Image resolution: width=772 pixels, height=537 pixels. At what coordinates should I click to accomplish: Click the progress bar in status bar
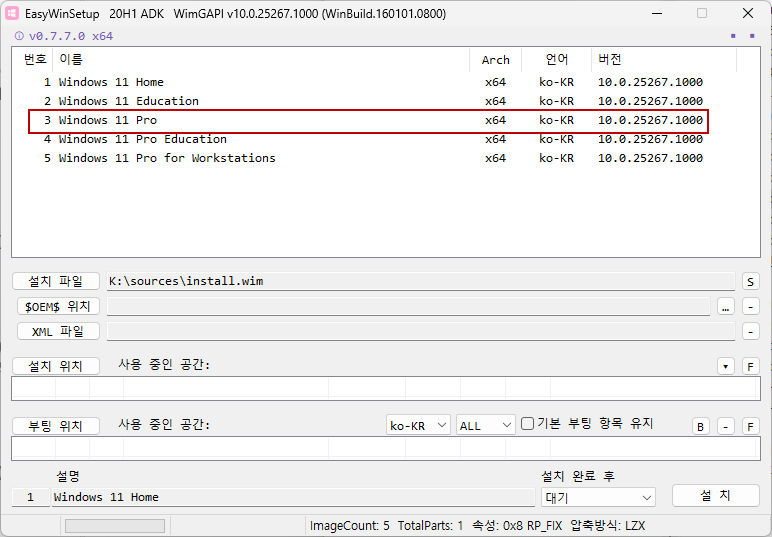[115, 526]
